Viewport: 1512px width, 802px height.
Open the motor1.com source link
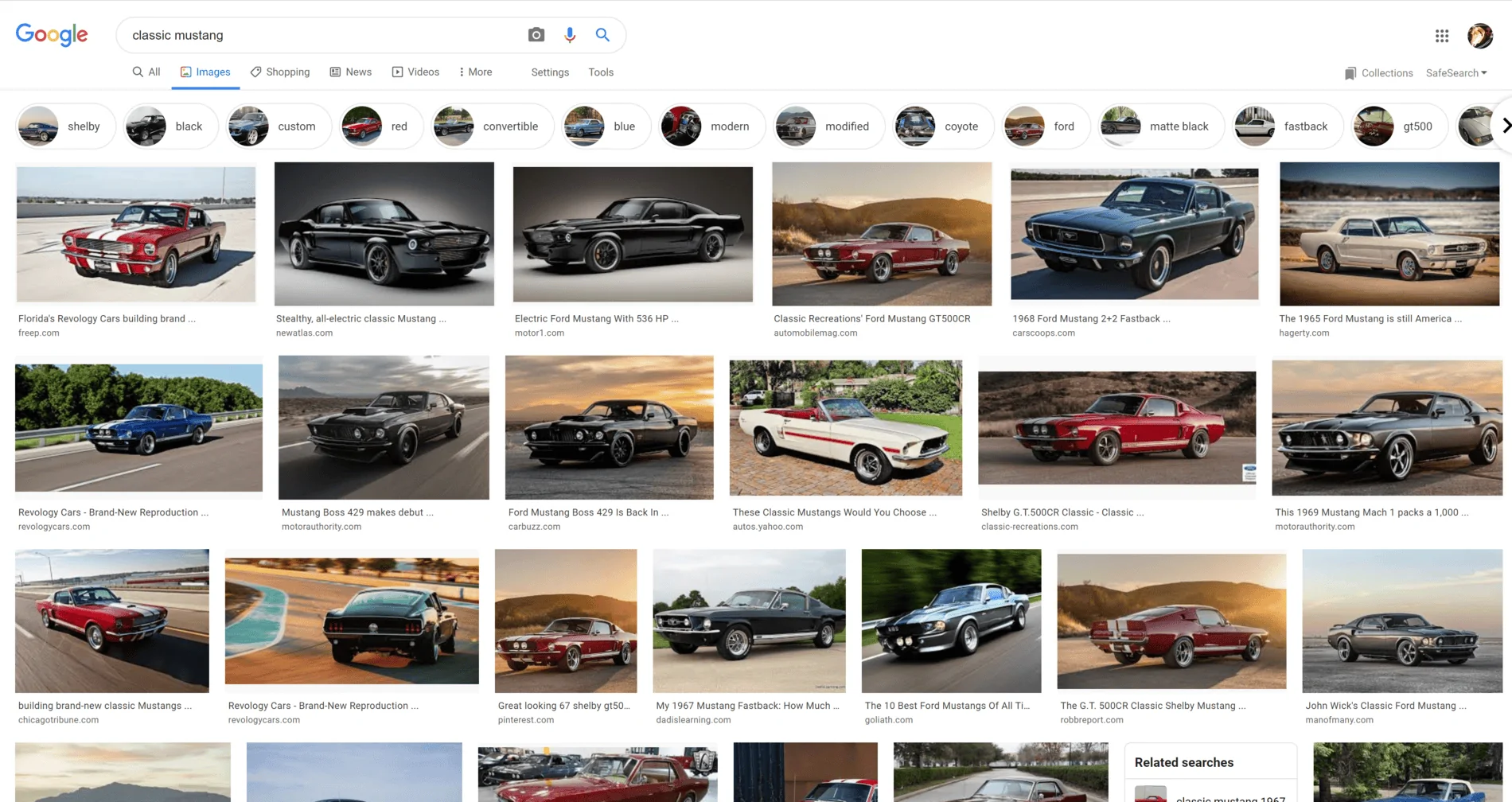pyautogui.click(x=540, y=333)
